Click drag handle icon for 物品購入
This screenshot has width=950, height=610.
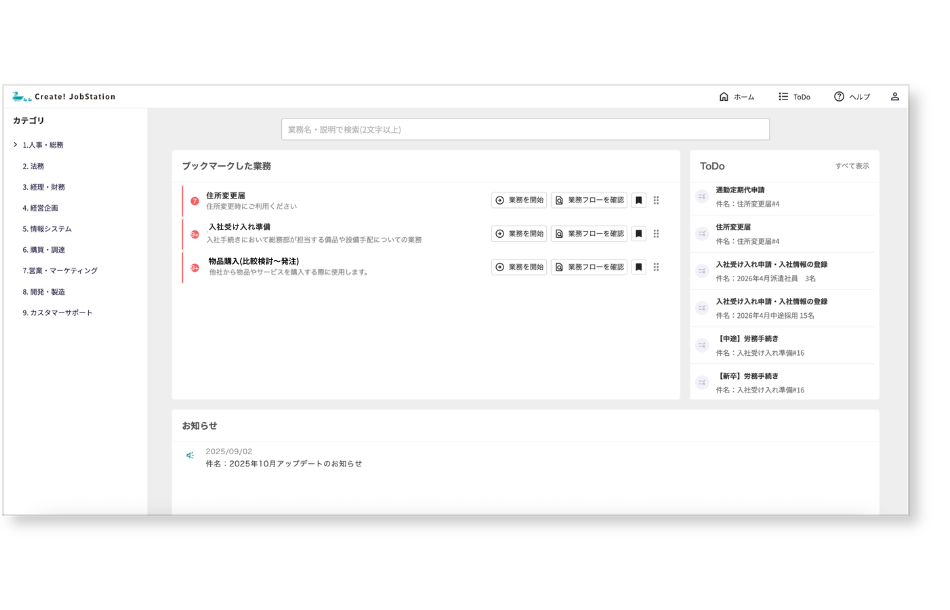coord(656,267)
